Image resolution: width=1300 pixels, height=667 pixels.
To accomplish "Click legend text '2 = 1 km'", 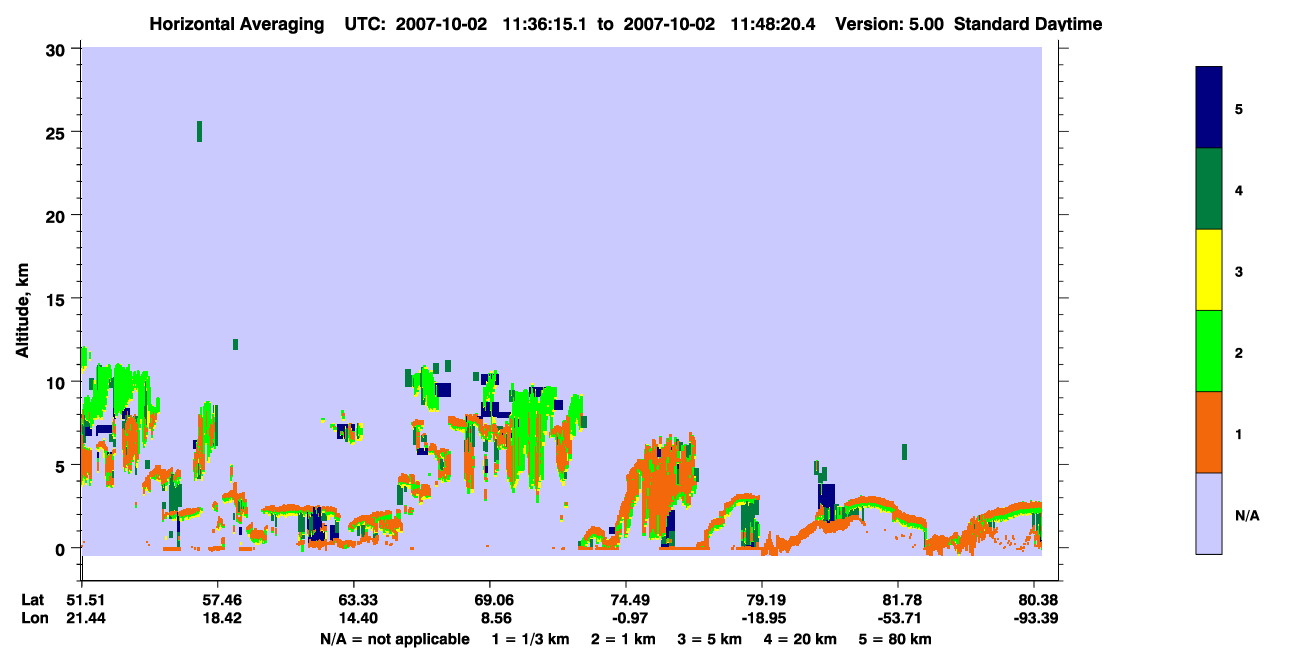I will [x=623, y=639].
